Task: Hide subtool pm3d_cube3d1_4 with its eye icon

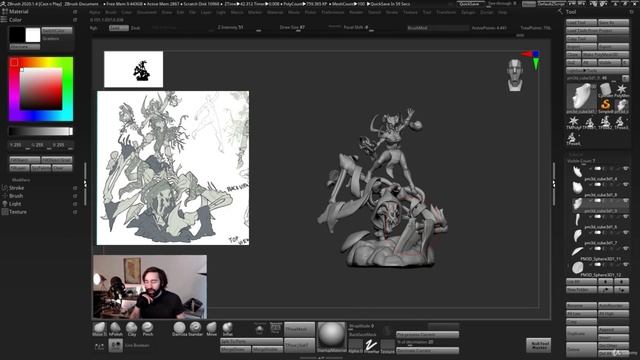Action: [625, 169]
